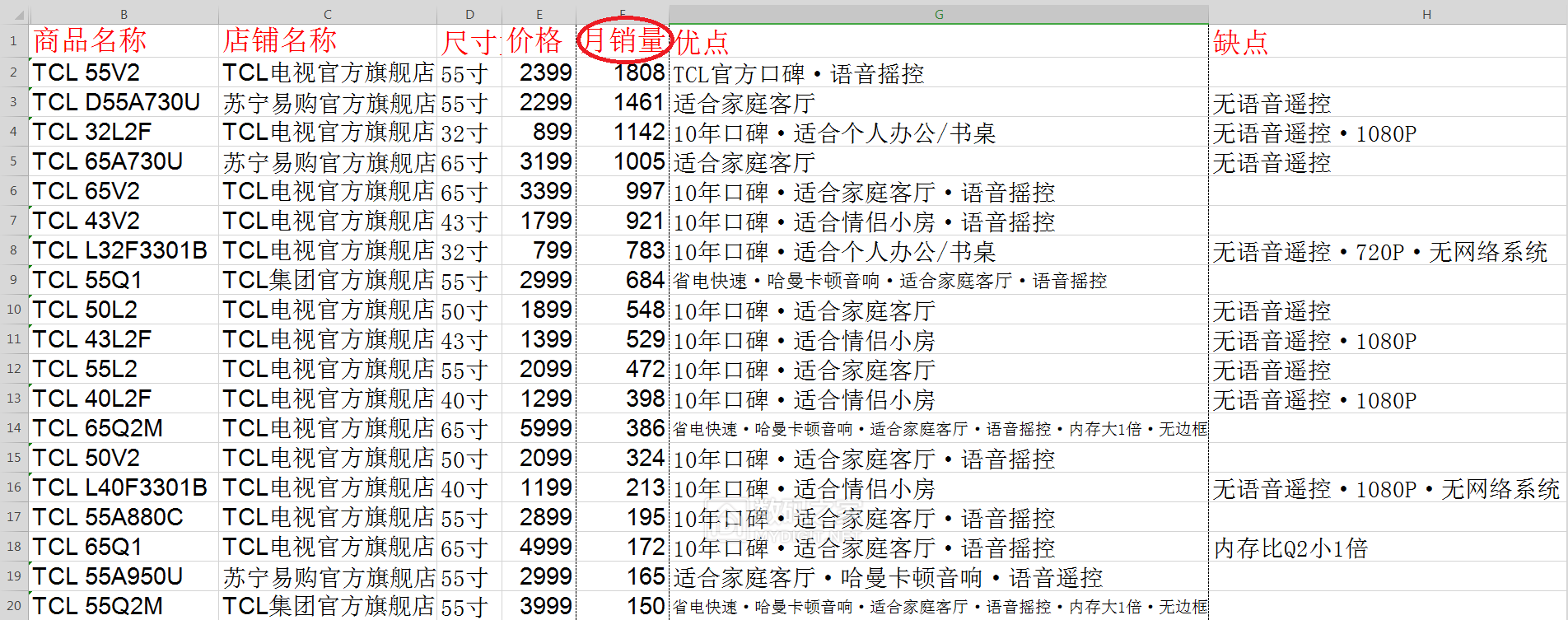Click advantage cell TCL官方口碑•语音摇控
Viewport: 1568px width, 620px height.
click(x=939, y=72)
